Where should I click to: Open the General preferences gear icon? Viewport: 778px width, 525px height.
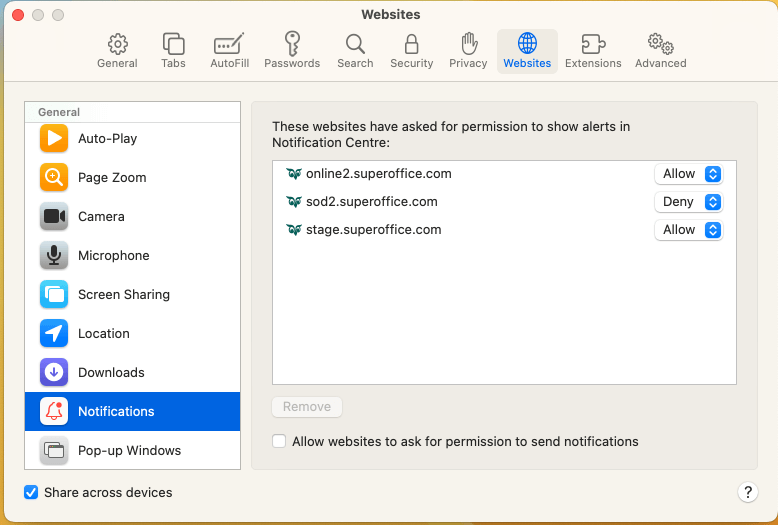[x=118, y=44]
